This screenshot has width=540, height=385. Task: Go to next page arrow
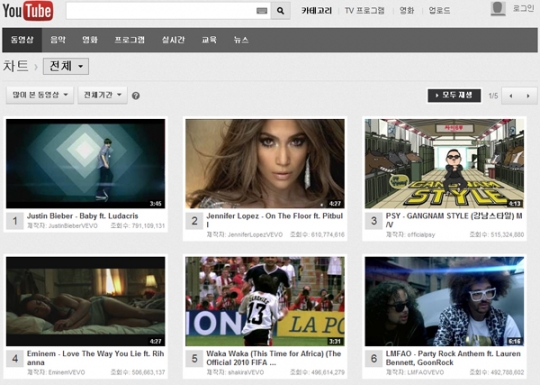point(528,96)
